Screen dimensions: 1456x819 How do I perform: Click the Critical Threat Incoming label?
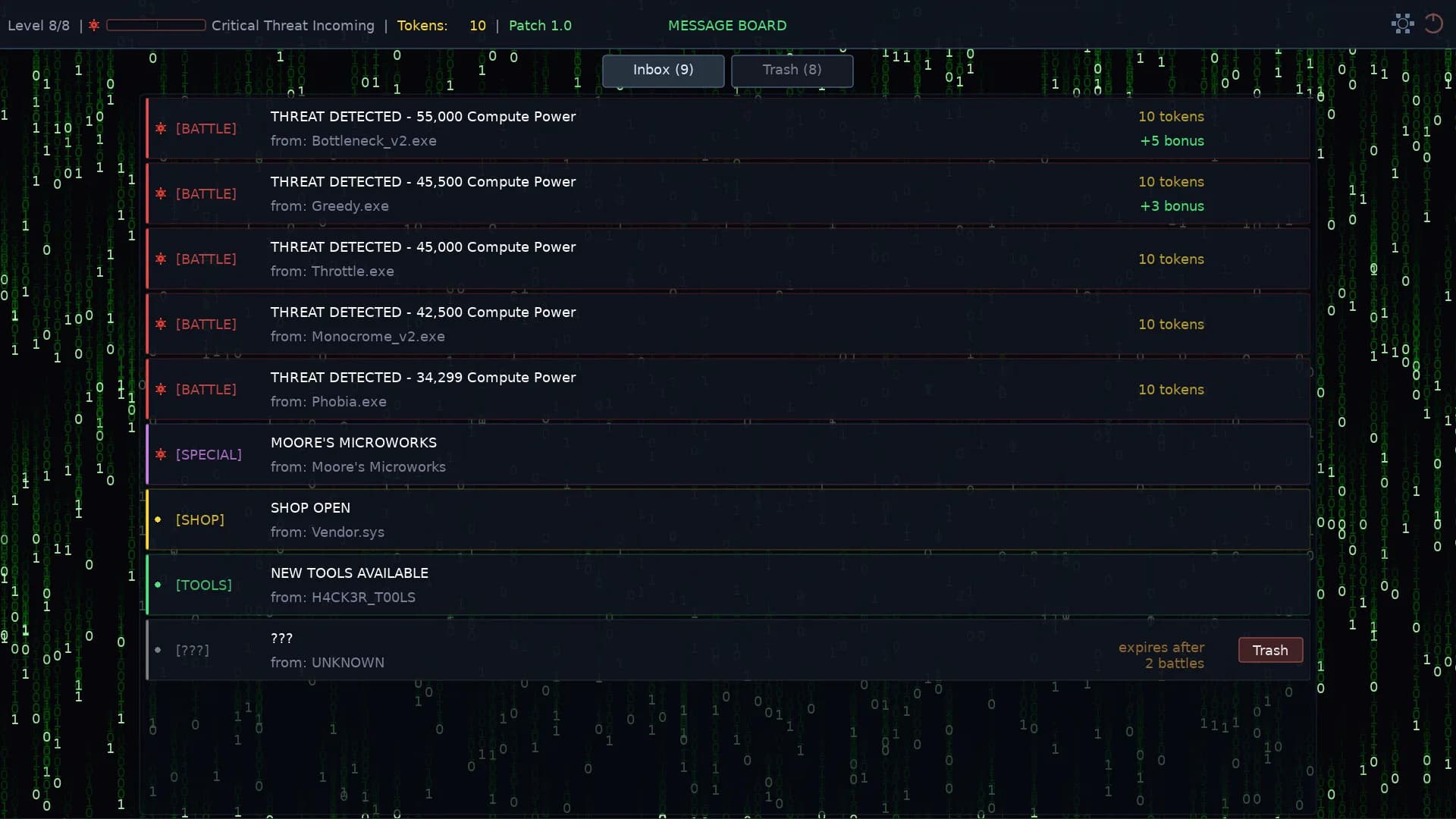pyautogui.click(x=293, y=25)
